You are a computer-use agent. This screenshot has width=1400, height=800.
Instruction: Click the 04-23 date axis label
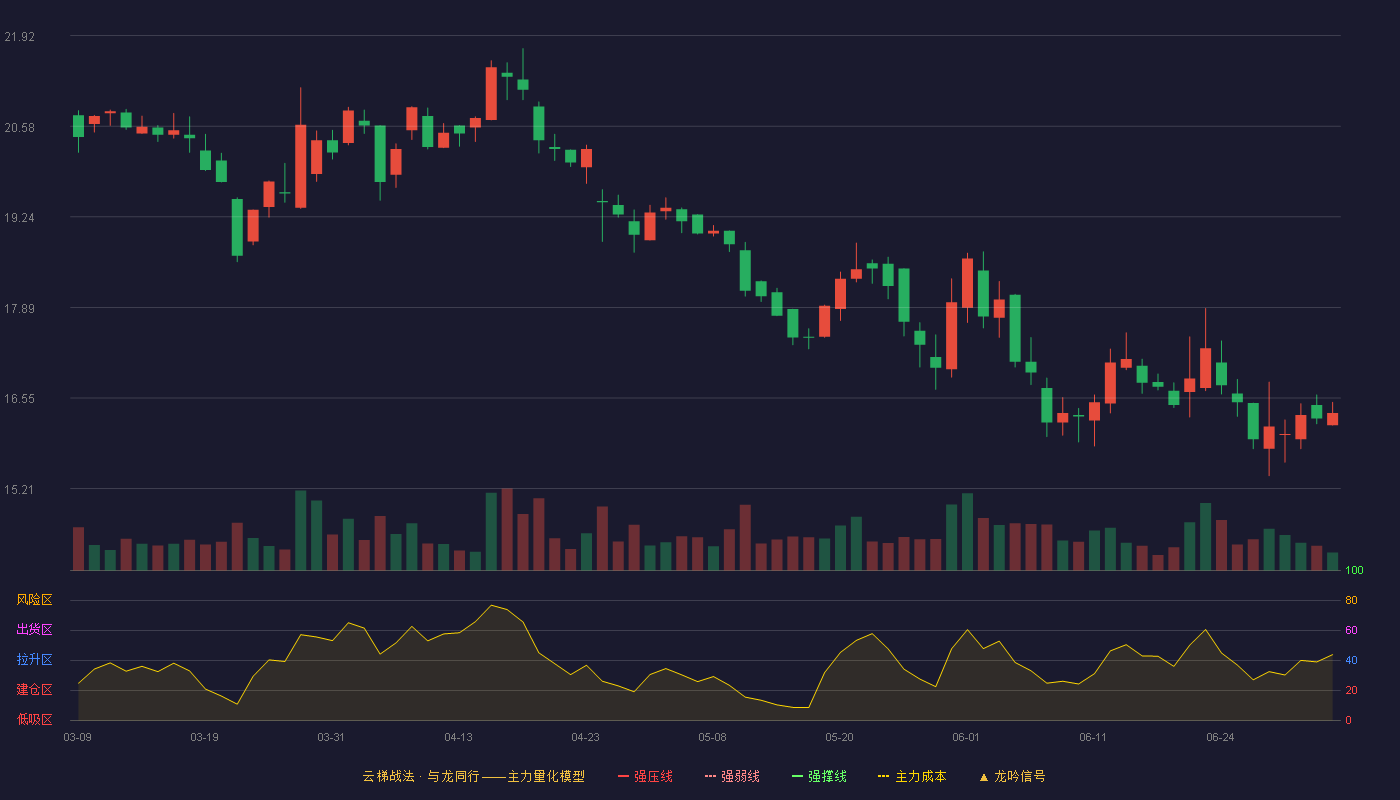click(586, 737)
